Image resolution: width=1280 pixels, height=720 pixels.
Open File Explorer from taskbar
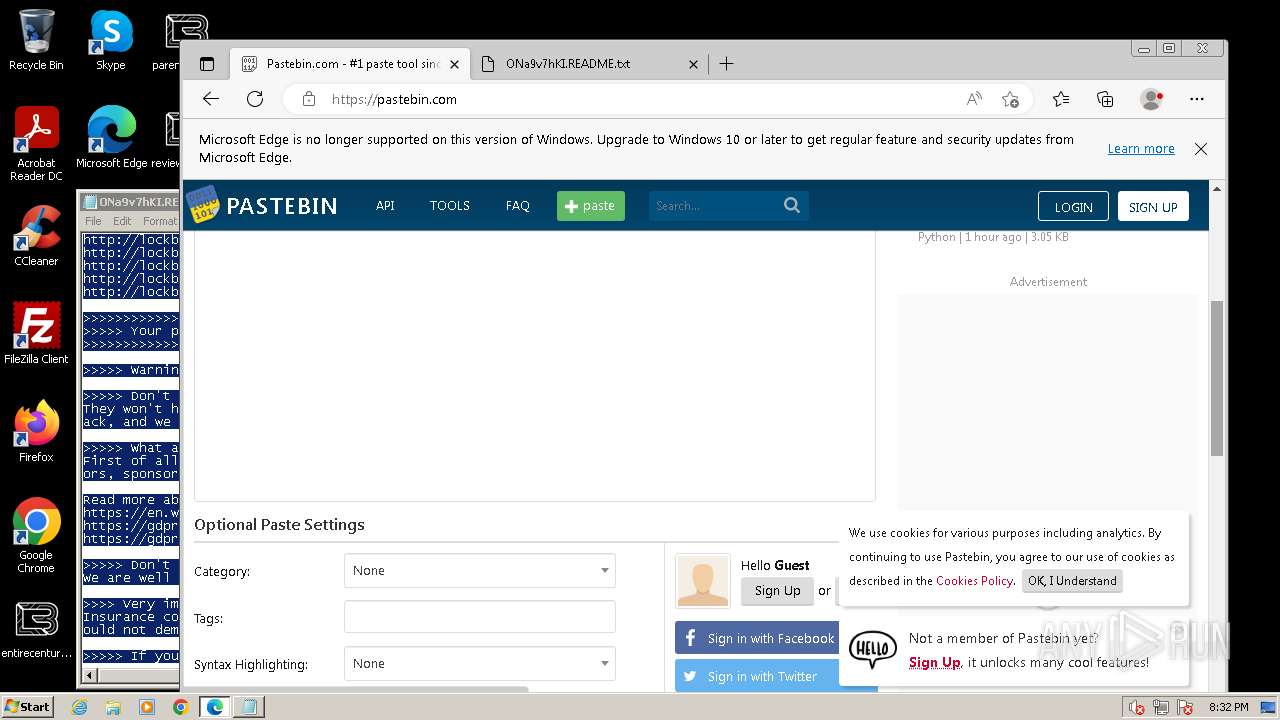[113, 707]
